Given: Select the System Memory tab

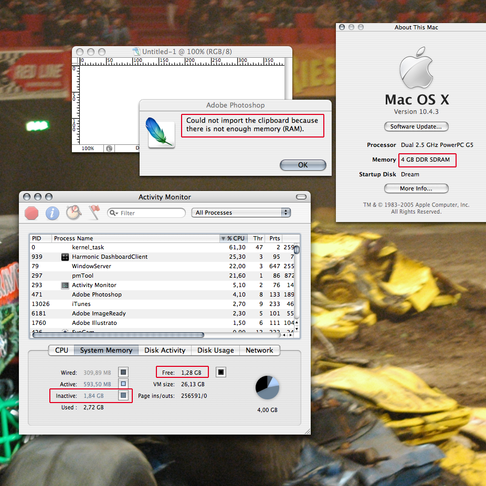Looking at the screenshot, I should point(106,350).
